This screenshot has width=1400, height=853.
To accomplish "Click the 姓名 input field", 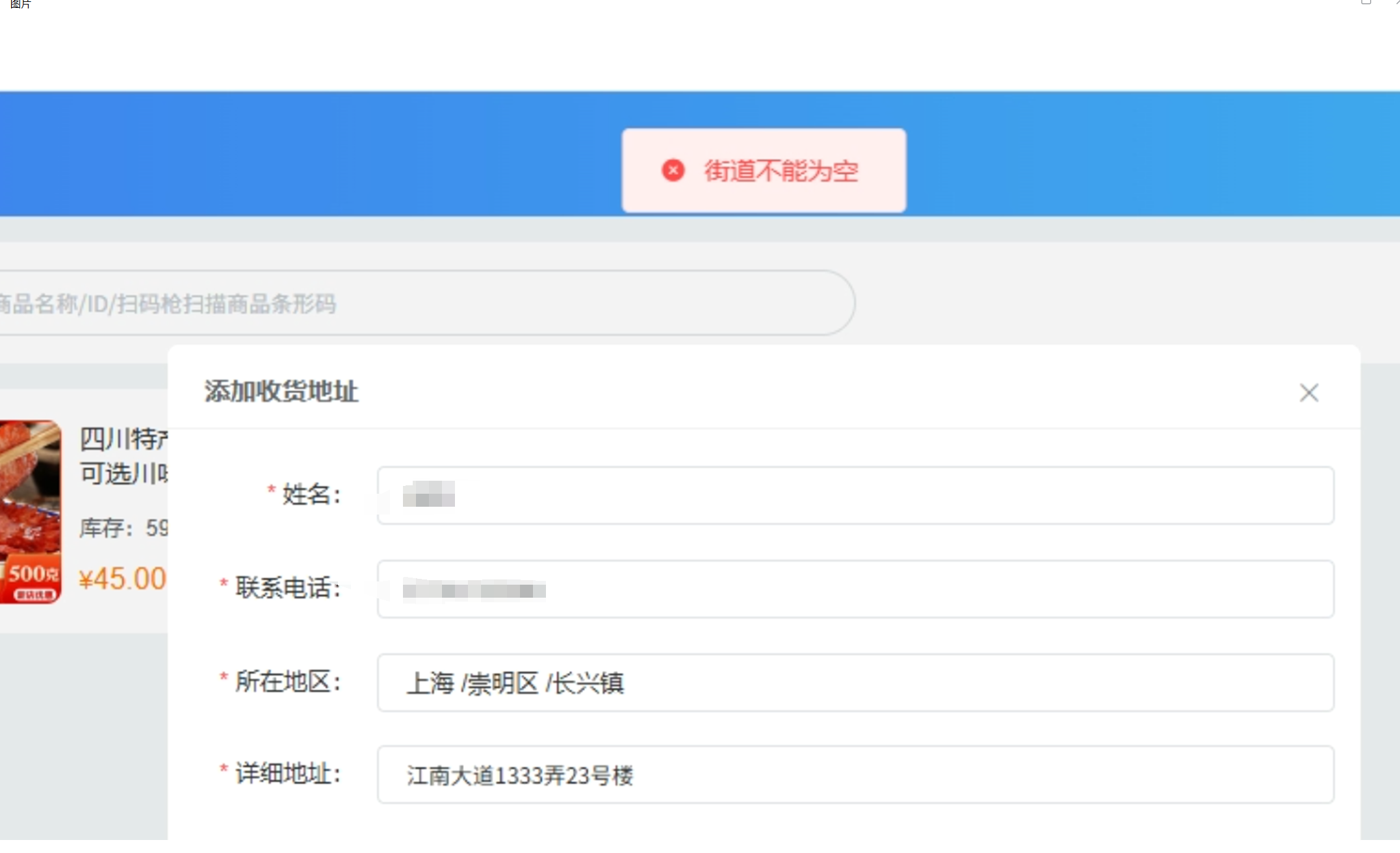I will (855, 495).
